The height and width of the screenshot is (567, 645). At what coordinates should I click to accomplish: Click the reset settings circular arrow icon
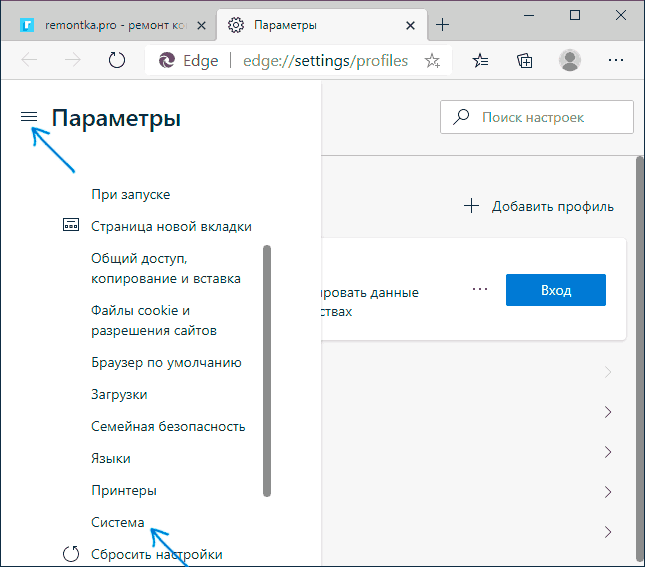point(71,553)
